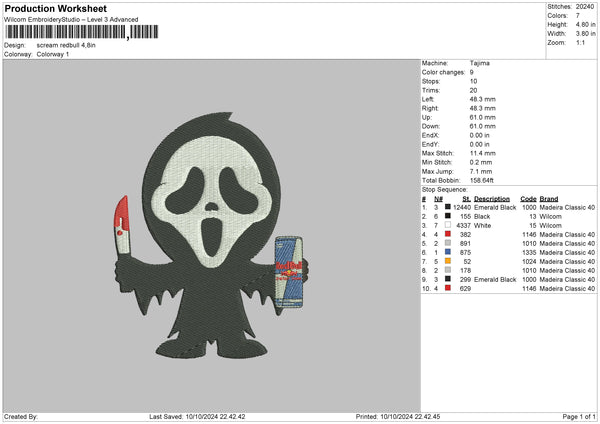Click the White swatch in row 3
This screenshot has height=424, width=600.
(x=448, y=225)
